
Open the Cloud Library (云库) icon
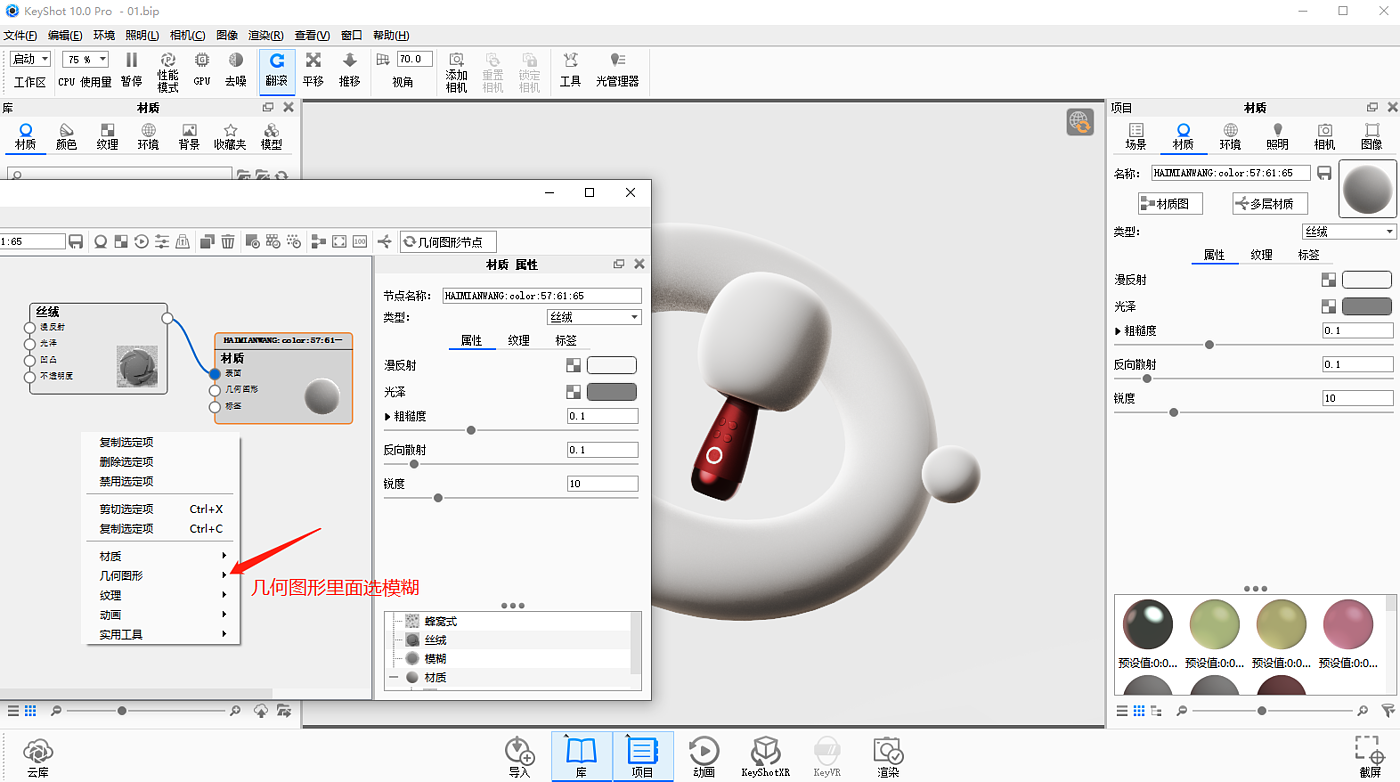point(38,757)
